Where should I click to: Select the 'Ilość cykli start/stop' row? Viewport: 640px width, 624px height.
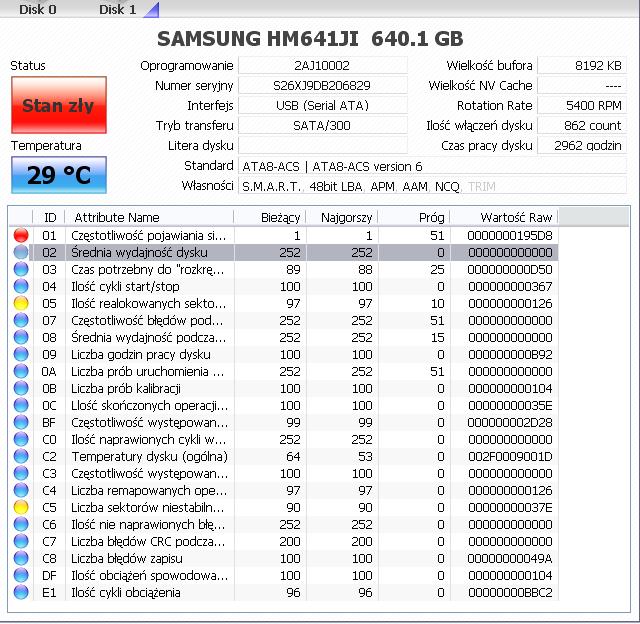point(284,286)
